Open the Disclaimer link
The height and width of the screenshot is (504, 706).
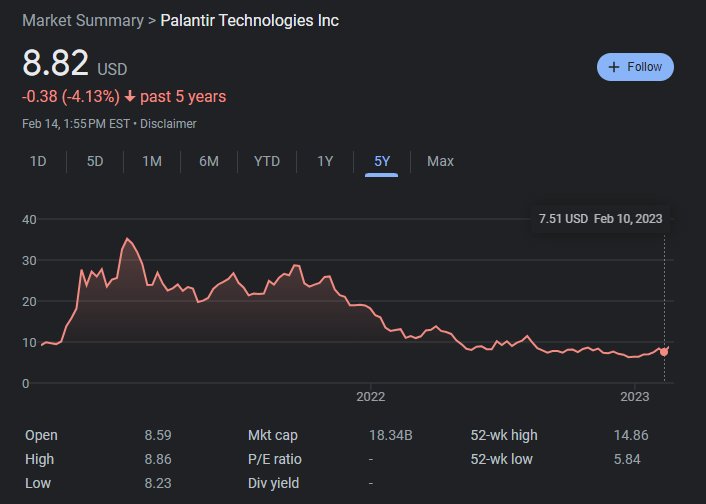click(168, 124)
